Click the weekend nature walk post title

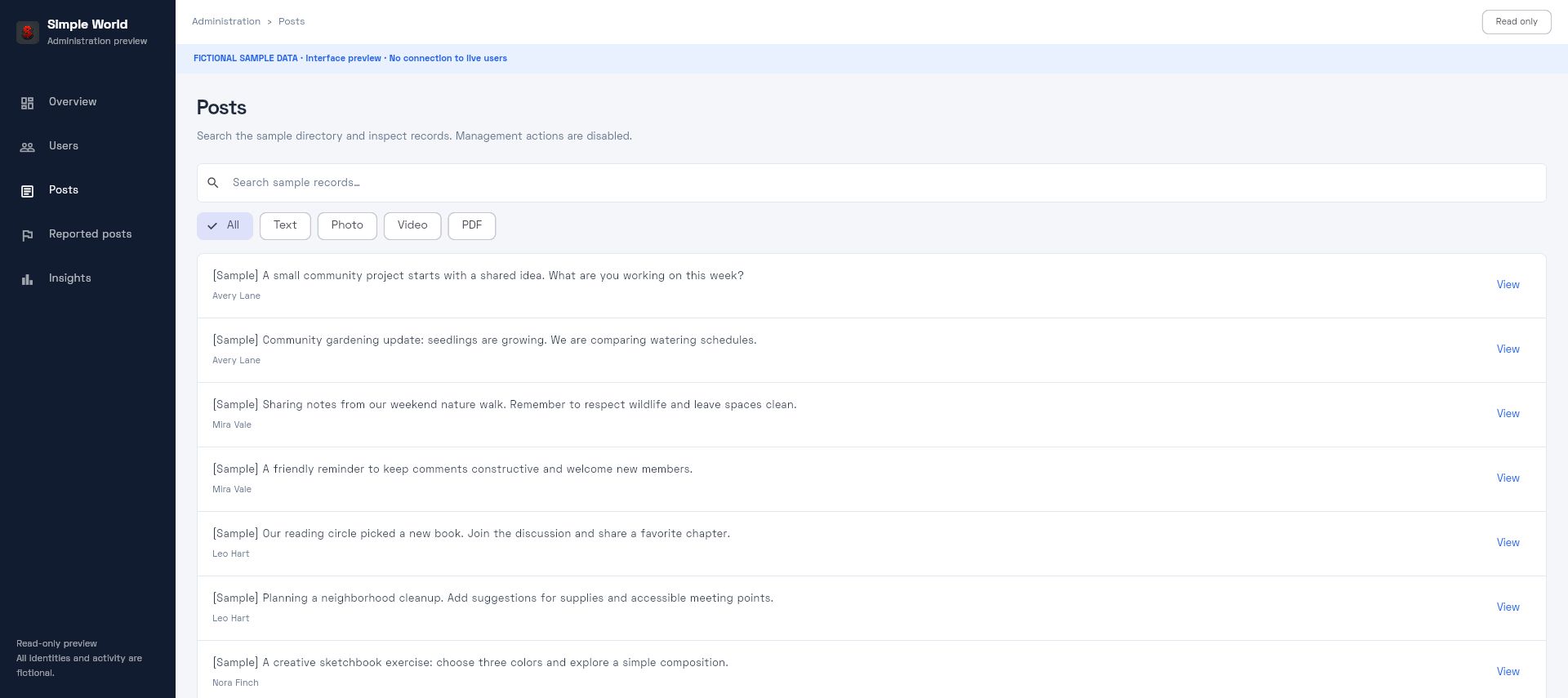[505, 405]
